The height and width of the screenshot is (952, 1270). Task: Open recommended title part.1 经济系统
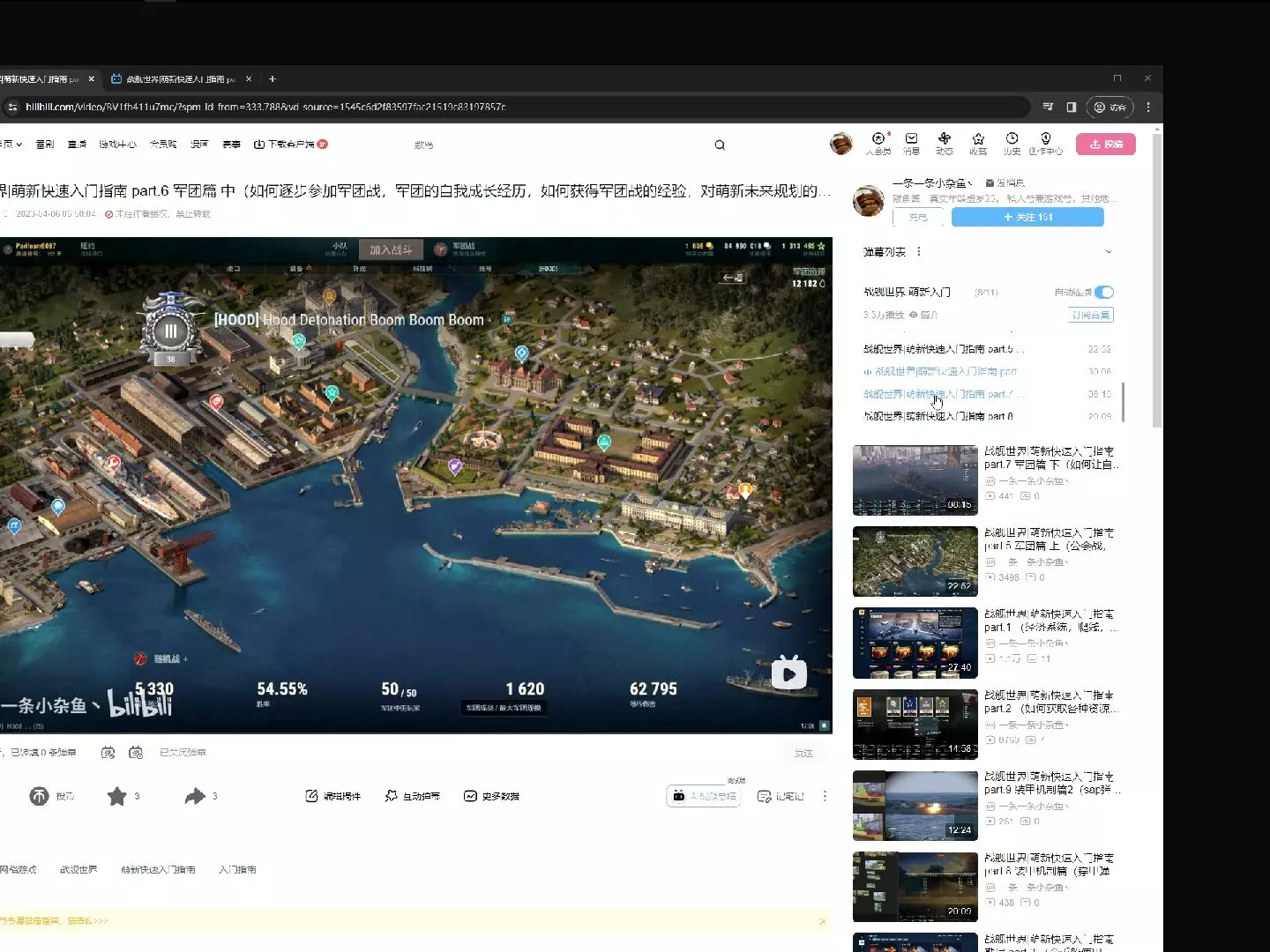coord(1051,621)
